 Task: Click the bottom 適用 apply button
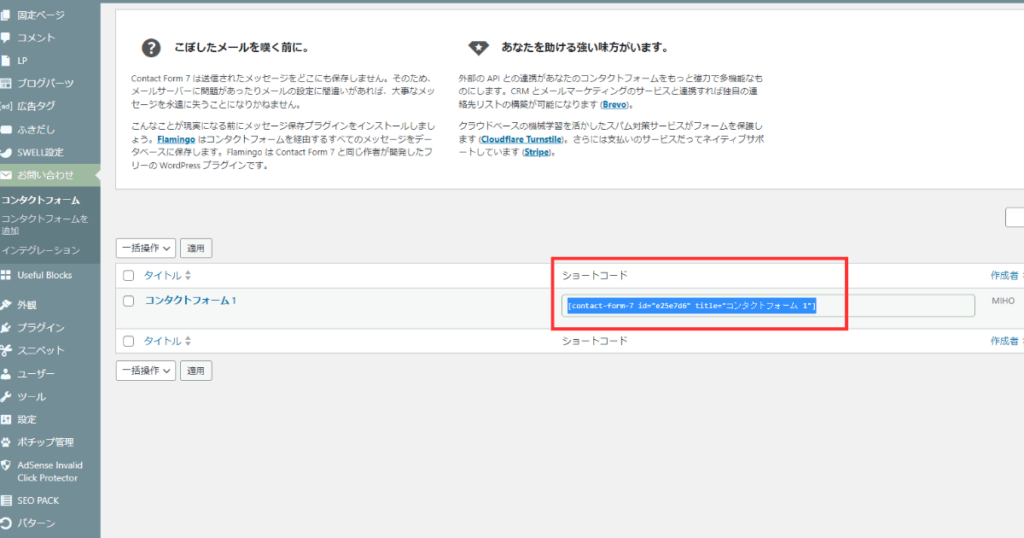click(196, 370)
